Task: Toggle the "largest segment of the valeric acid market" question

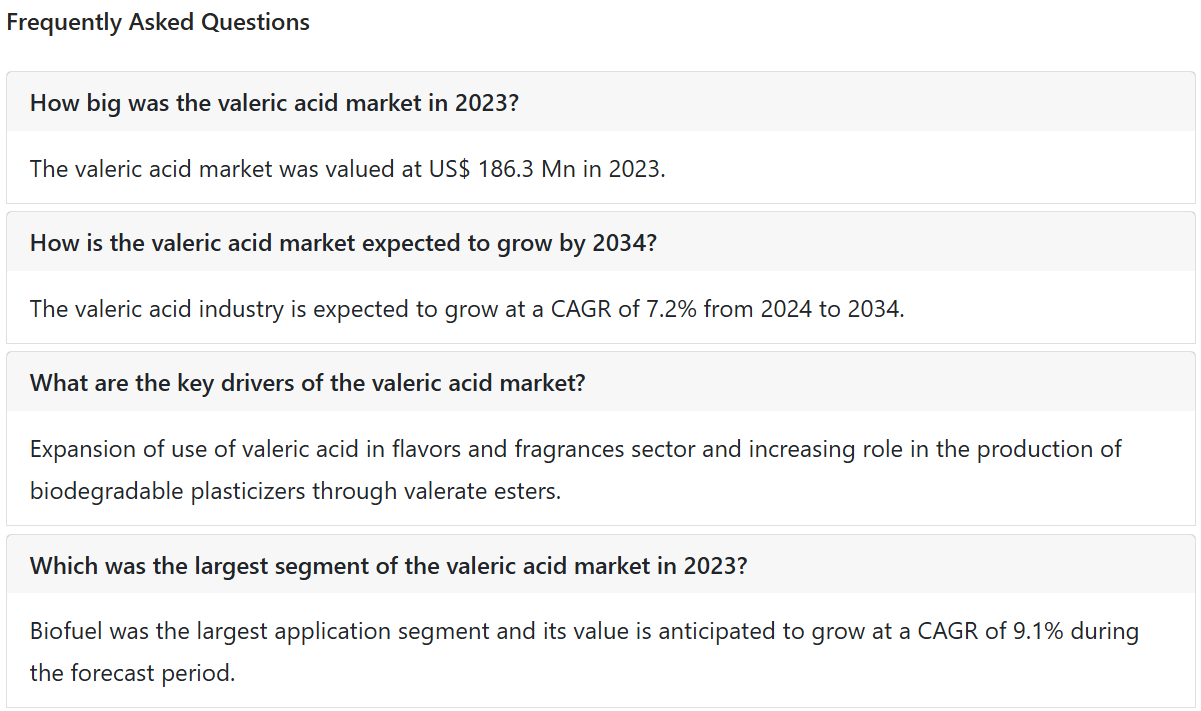Action: tap(600, 565)
